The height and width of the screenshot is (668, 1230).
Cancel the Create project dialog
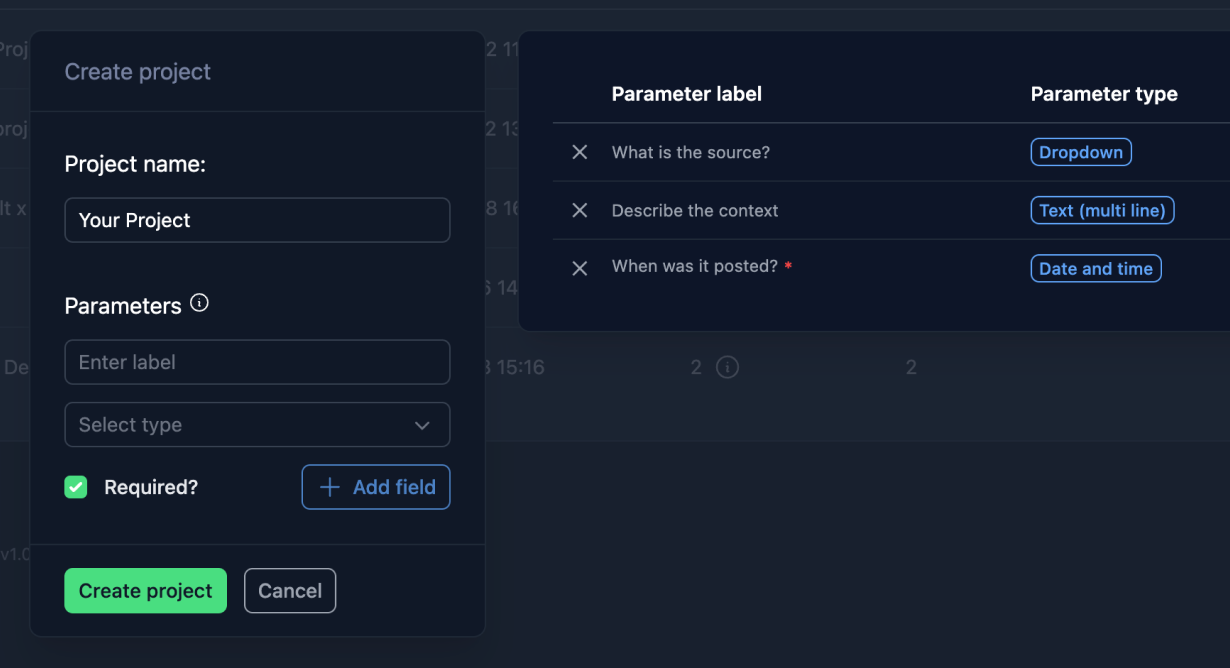290,591
